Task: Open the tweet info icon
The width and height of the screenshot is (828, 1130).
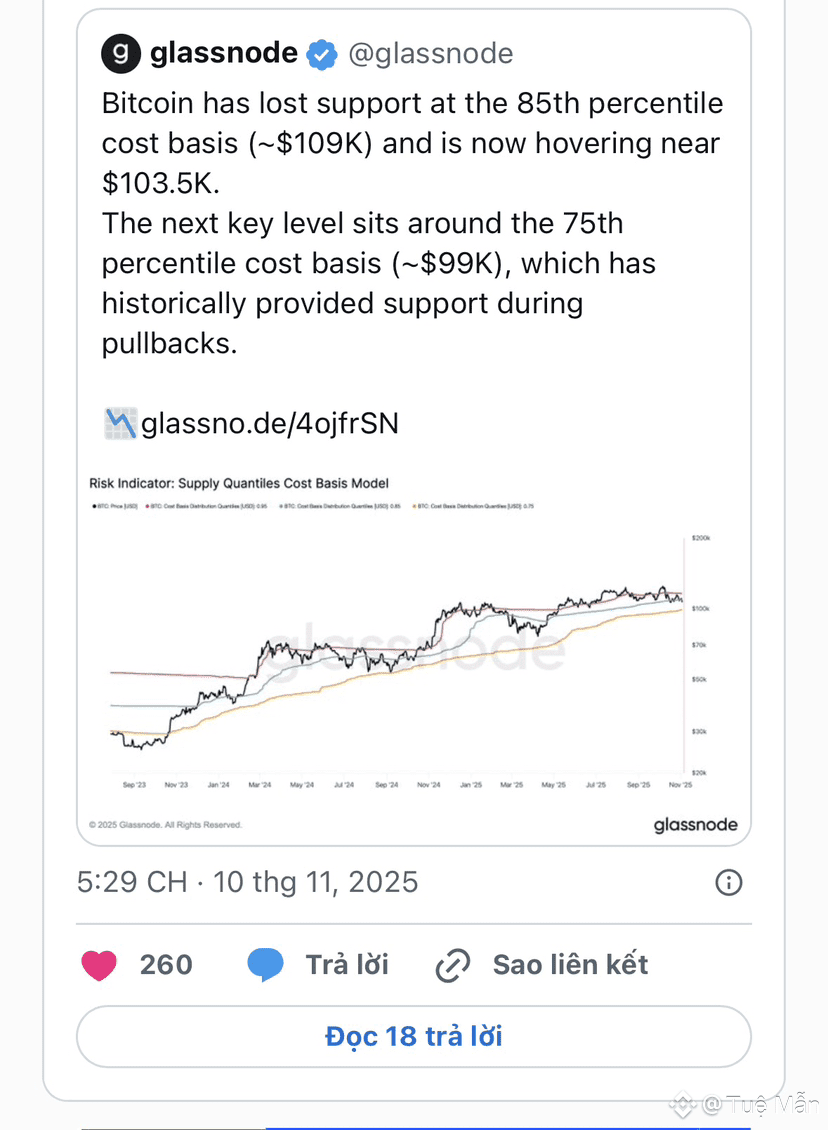Action: [x=729, y=882]
